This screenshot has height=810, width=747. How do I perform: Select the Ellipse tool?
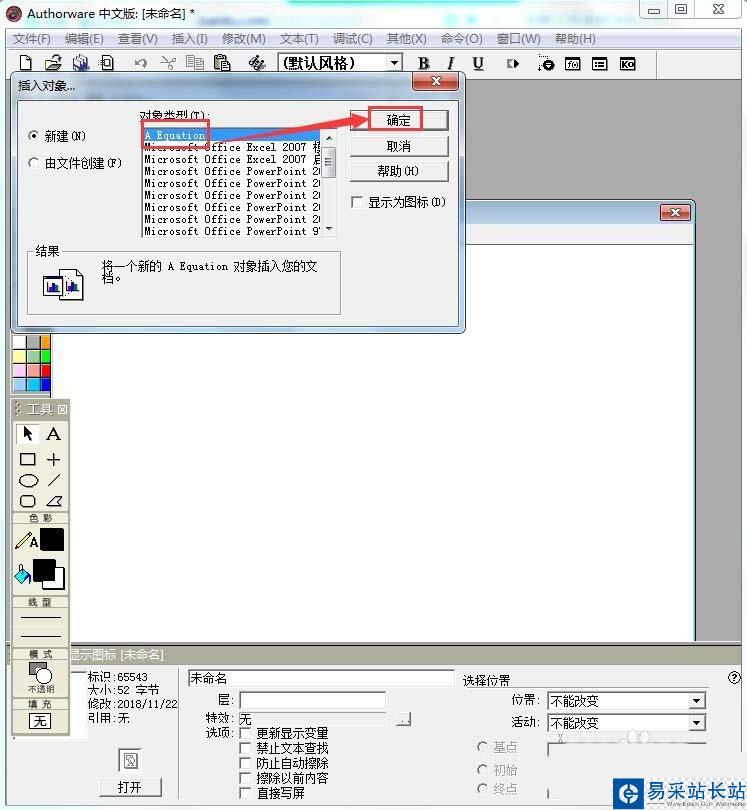[28, 481]
